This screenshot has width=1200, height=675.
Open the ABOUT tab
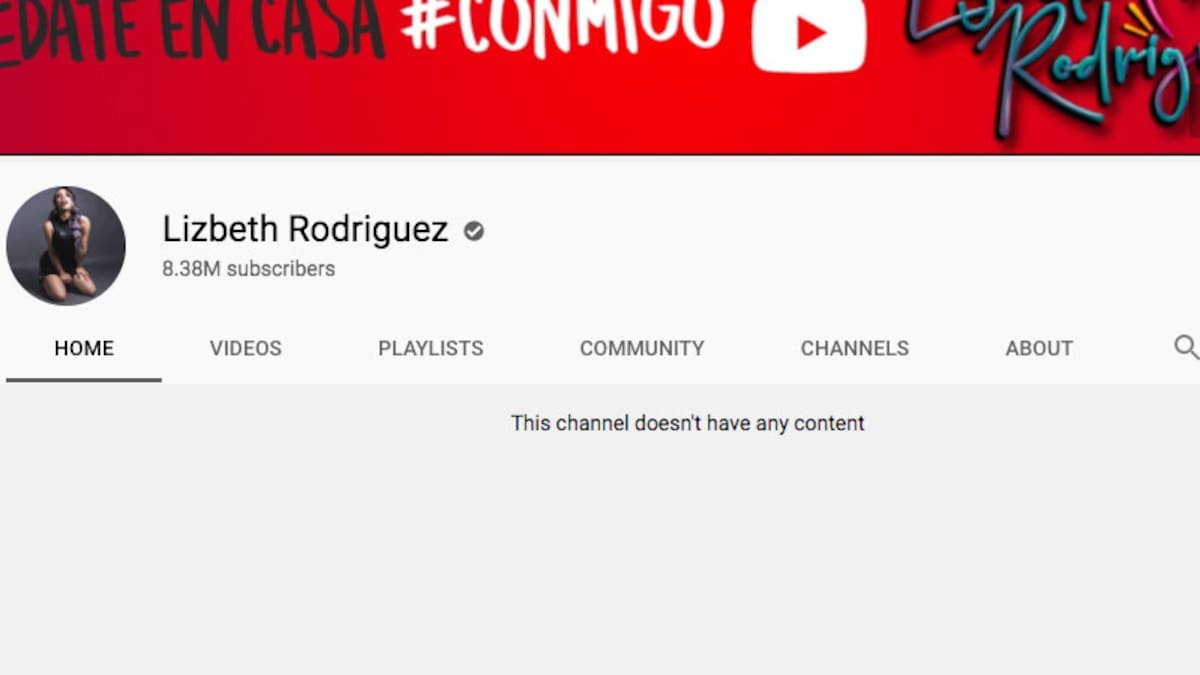coord(1039,348)
